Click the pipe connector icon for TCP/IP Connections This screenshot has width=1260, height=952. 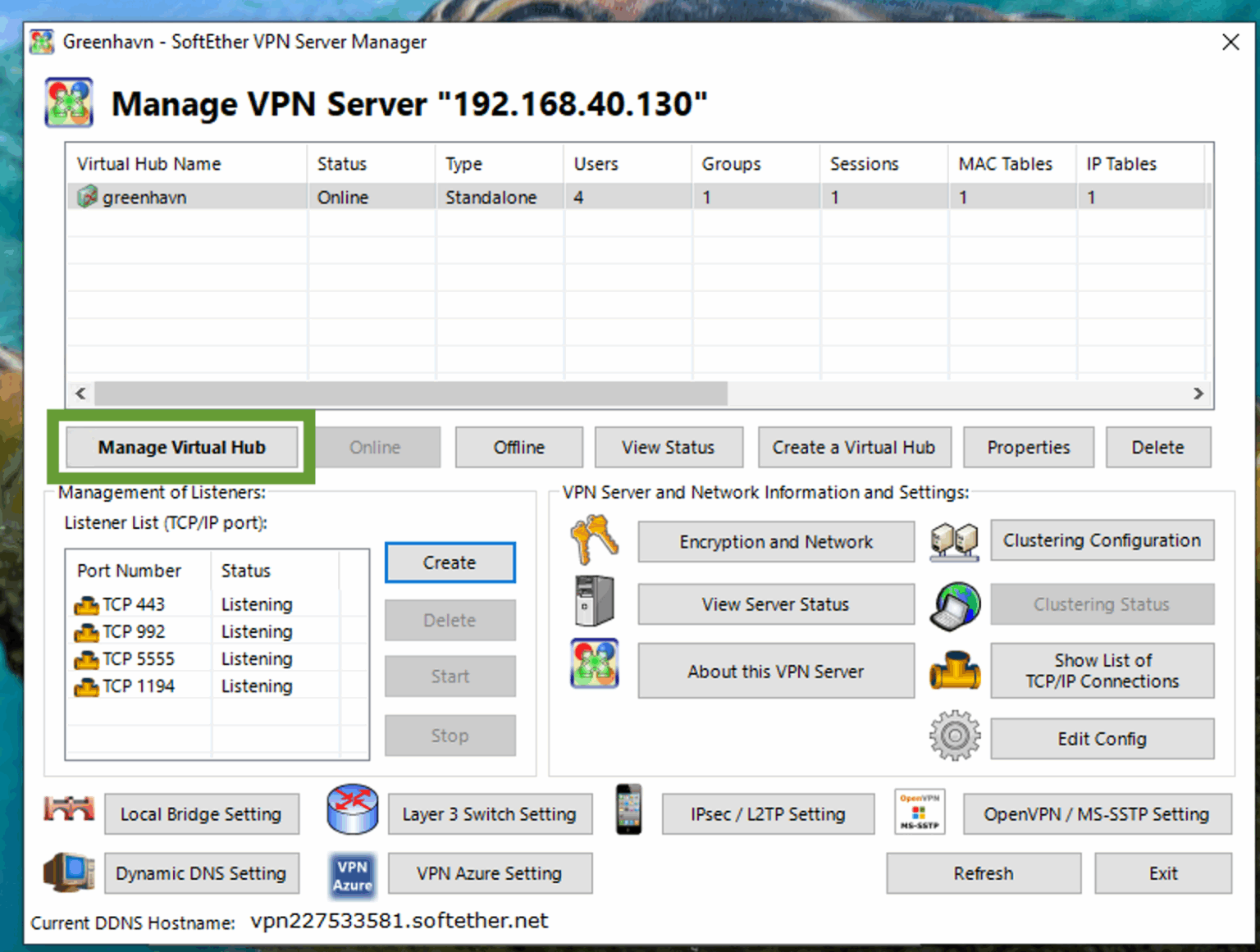[954, 671]
